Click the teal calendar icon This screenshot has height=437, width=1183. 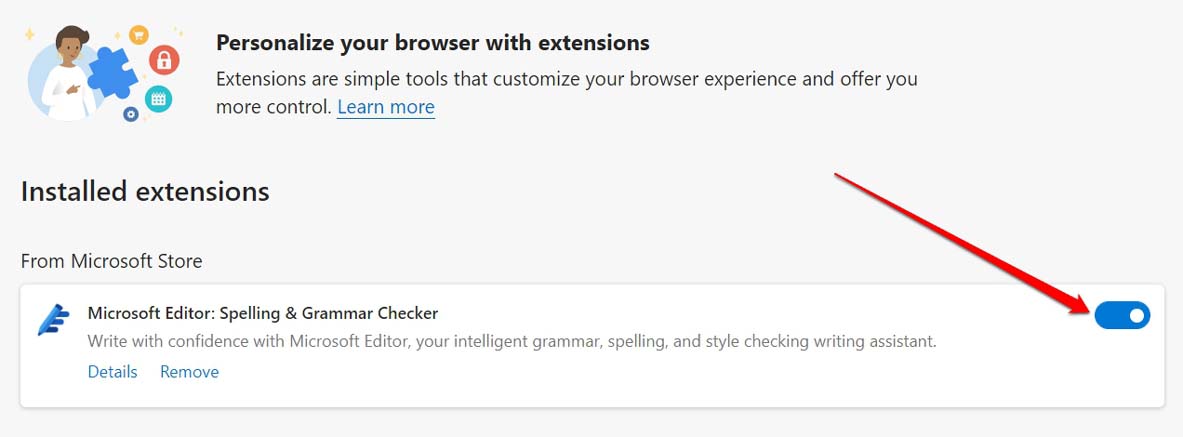[157, 98]
